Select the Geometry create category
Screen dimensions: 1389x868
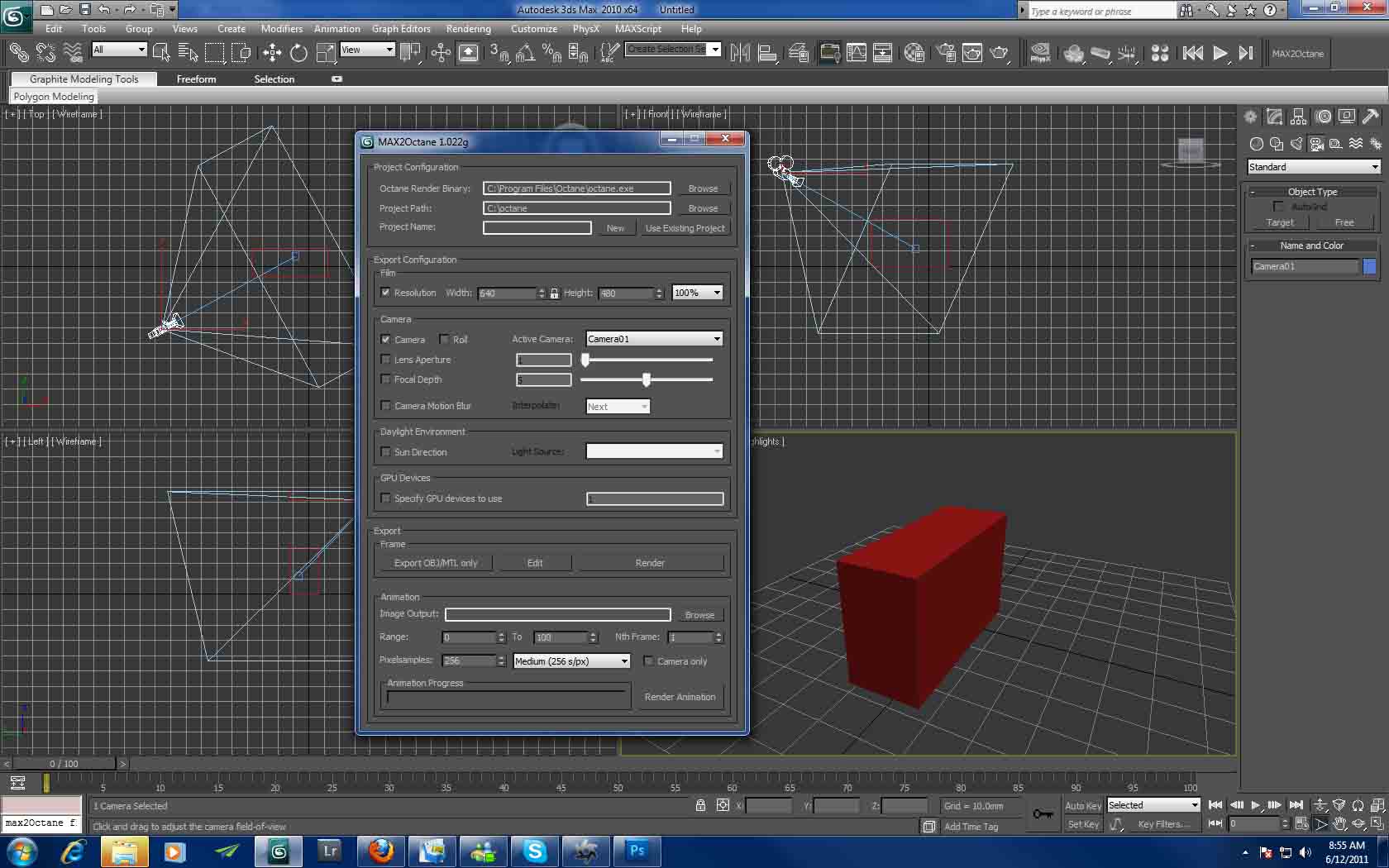click(1256, 144)
